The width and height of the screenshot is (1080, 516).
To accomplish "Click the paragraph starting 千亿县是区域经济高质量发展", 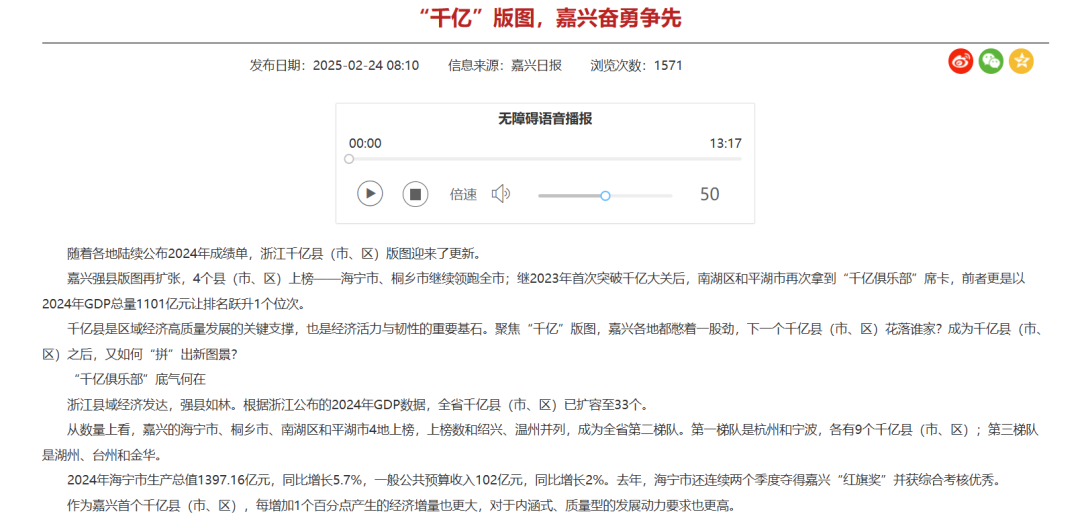I will (543, 342).
